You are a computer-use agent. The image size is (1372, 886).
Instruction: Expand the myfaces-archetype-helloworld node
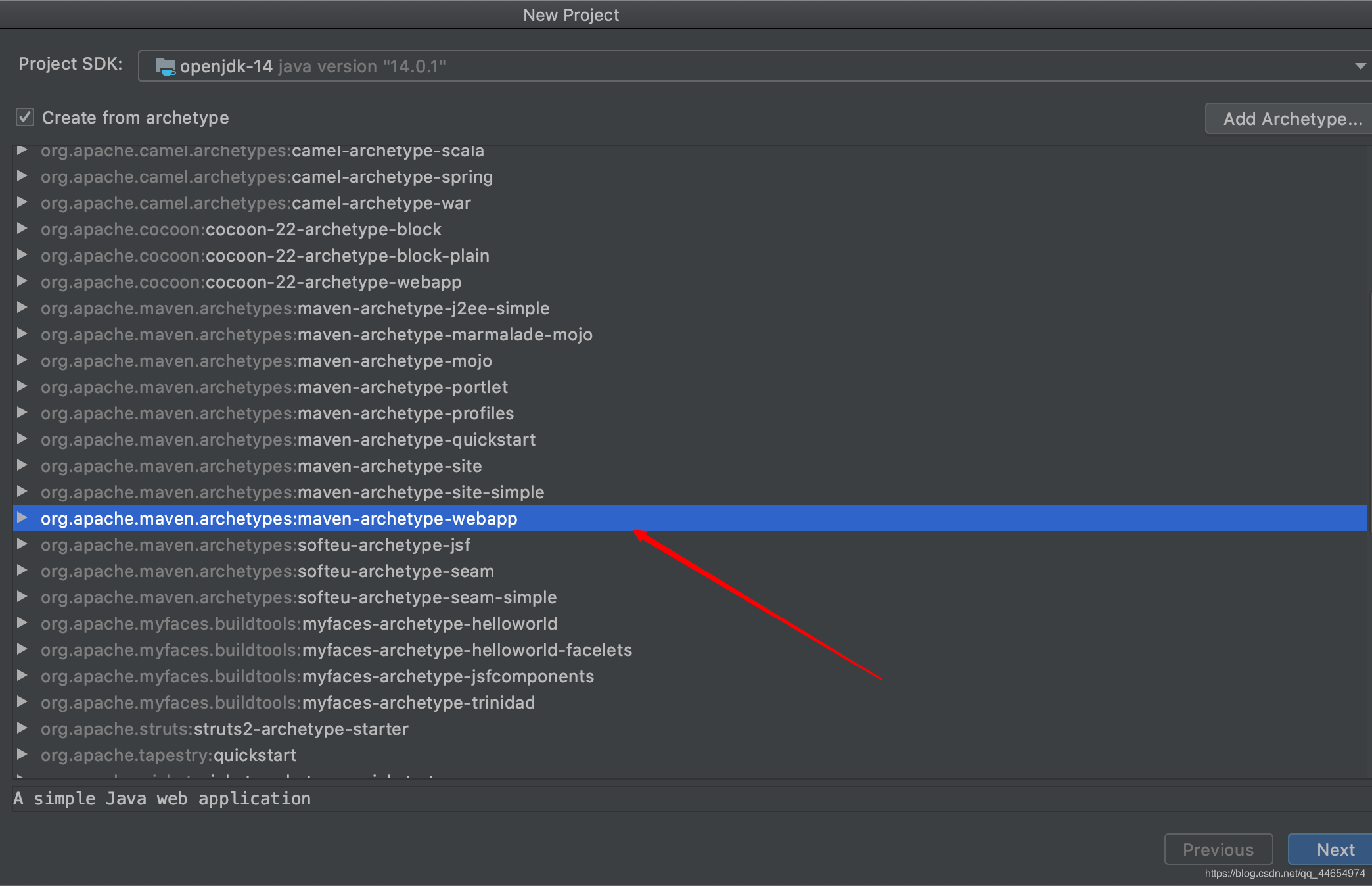tap(22, 623)
